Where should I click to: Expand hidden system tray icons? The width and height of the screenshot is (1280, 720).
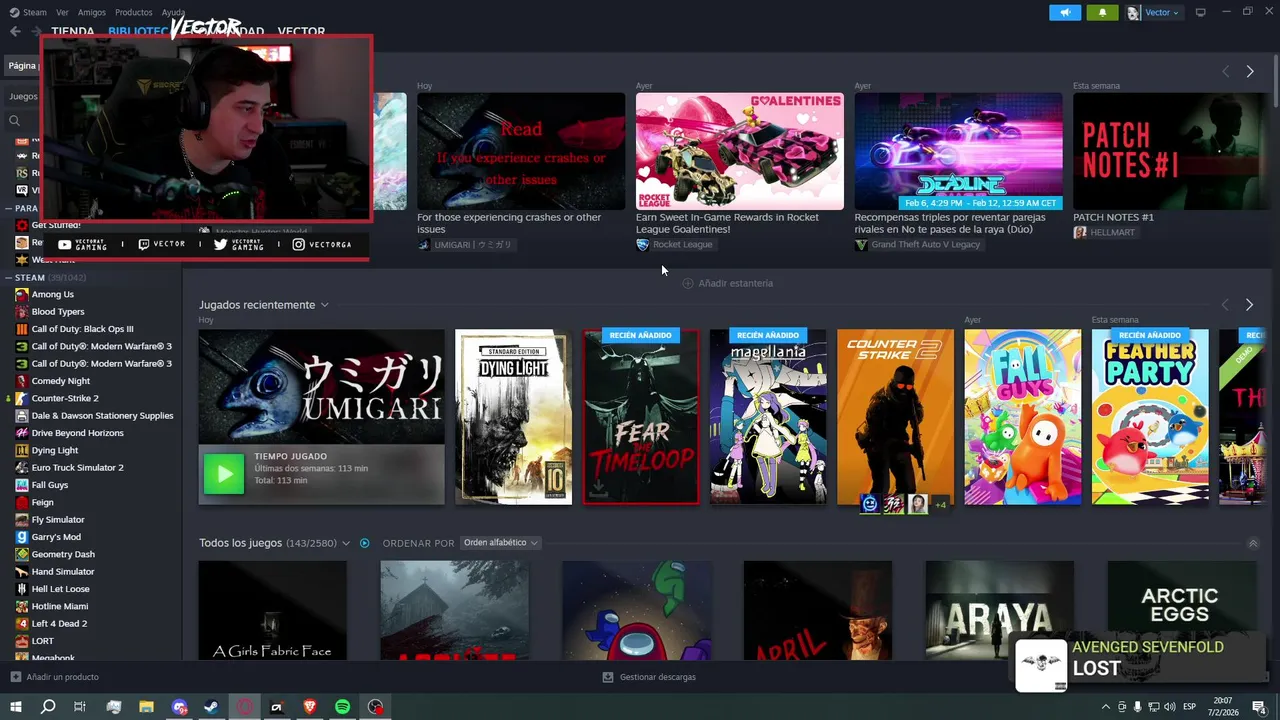[1105, 707]
